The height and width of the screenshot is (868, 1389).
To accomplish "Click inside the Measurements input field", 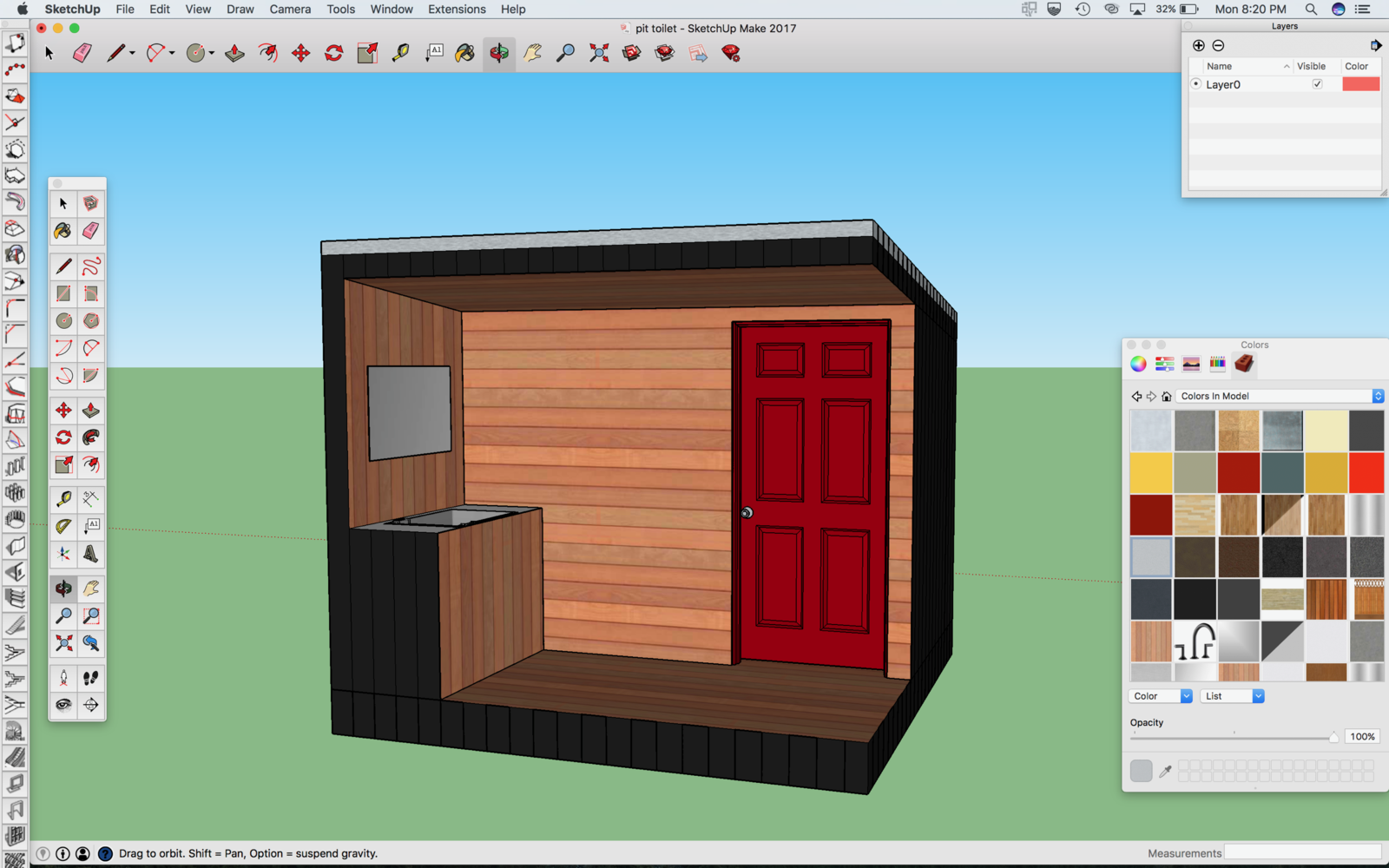I will click(x=1302, y=853).
